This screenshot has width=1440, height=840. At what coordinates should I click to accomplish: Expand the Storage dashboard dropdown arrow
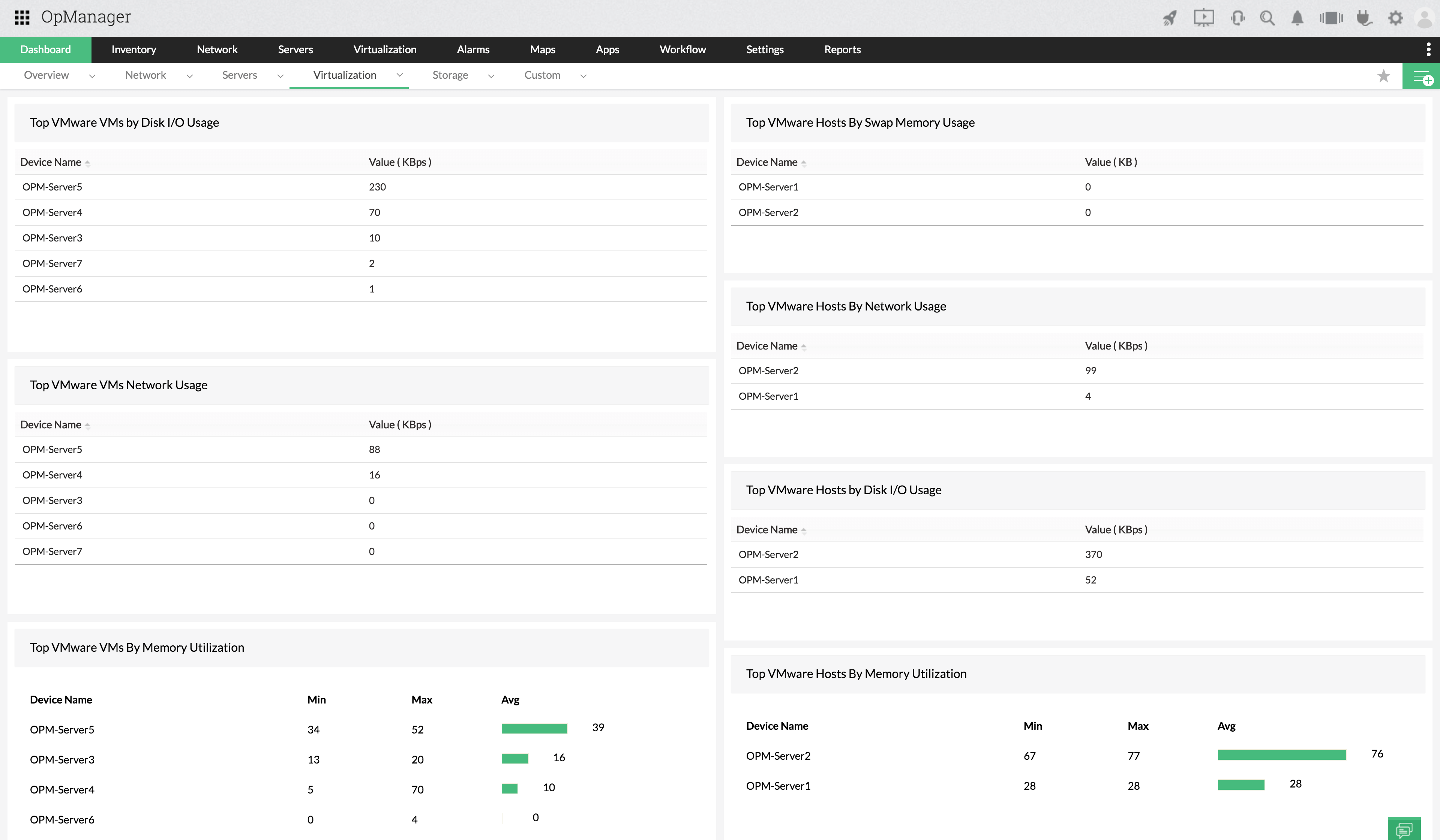tap(491, 76)
